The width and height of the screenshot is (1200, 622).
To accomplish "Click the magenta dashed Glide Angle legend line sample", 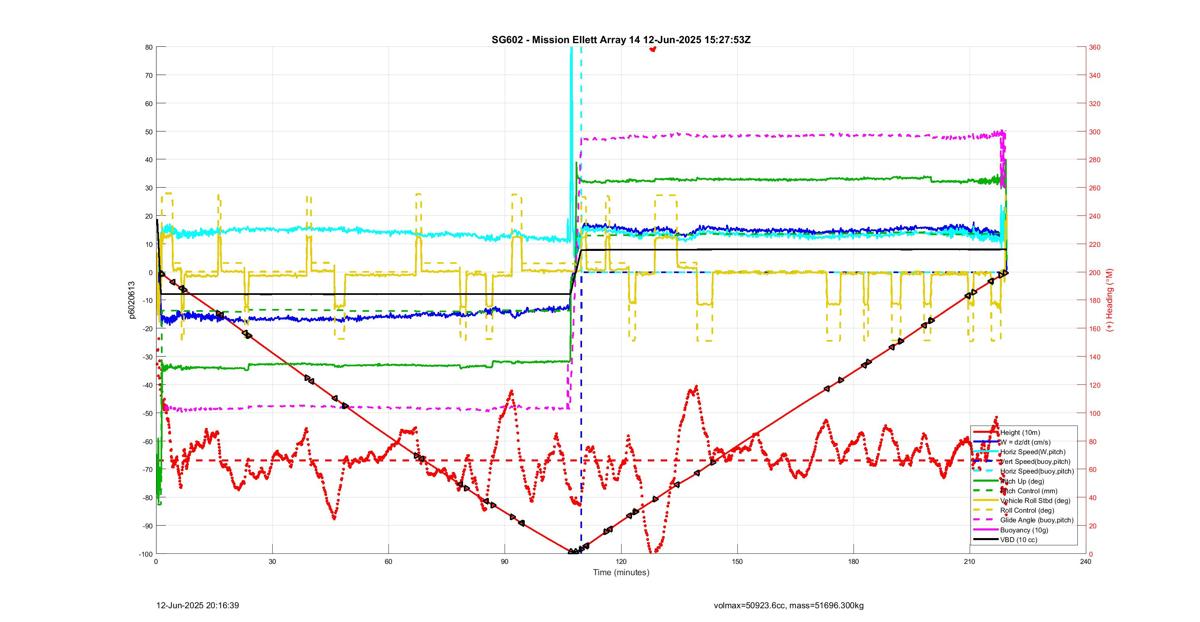I will click(985, 520).
